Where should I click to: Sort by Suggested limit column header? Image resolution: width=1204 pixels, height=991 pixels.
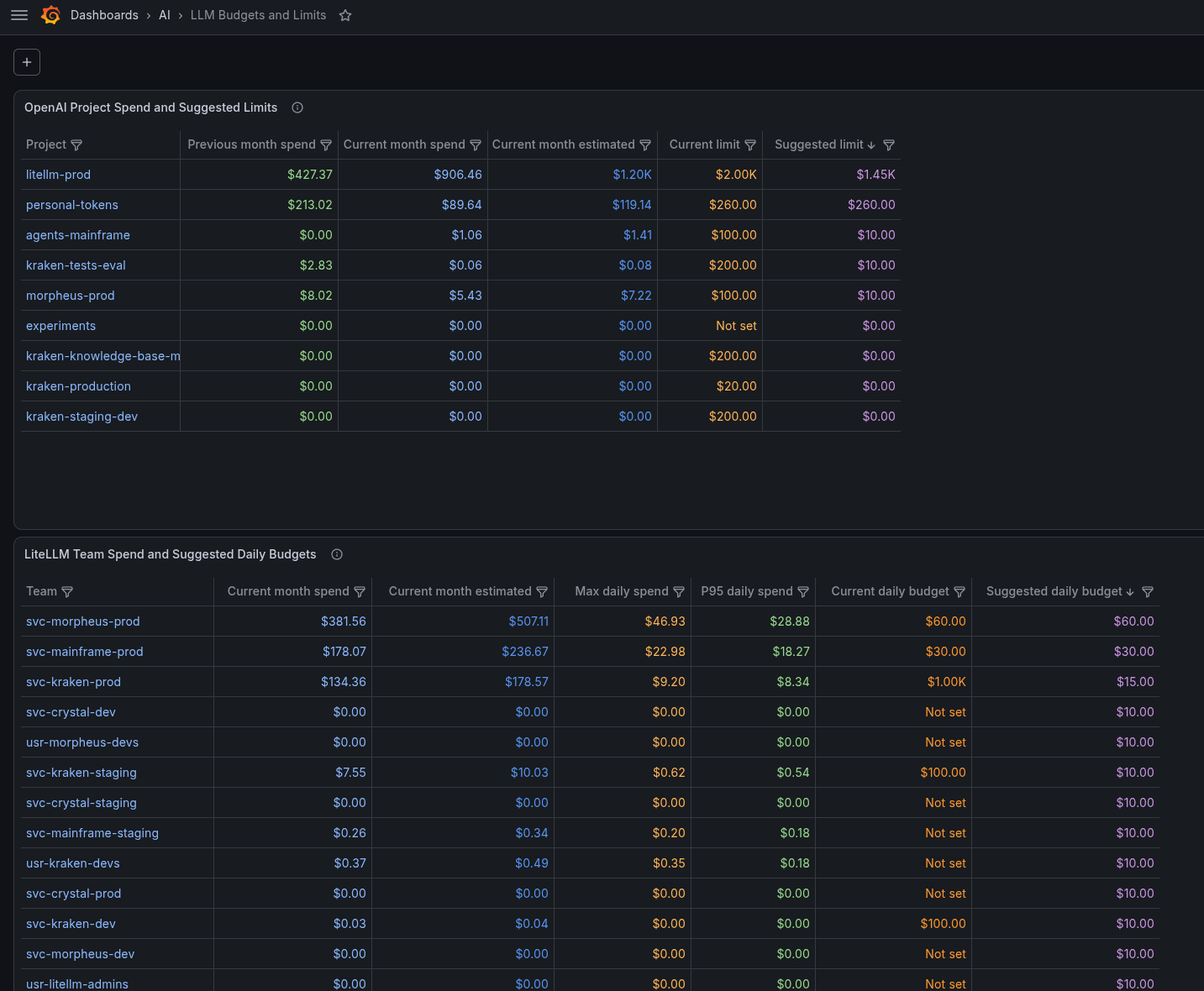819,144
